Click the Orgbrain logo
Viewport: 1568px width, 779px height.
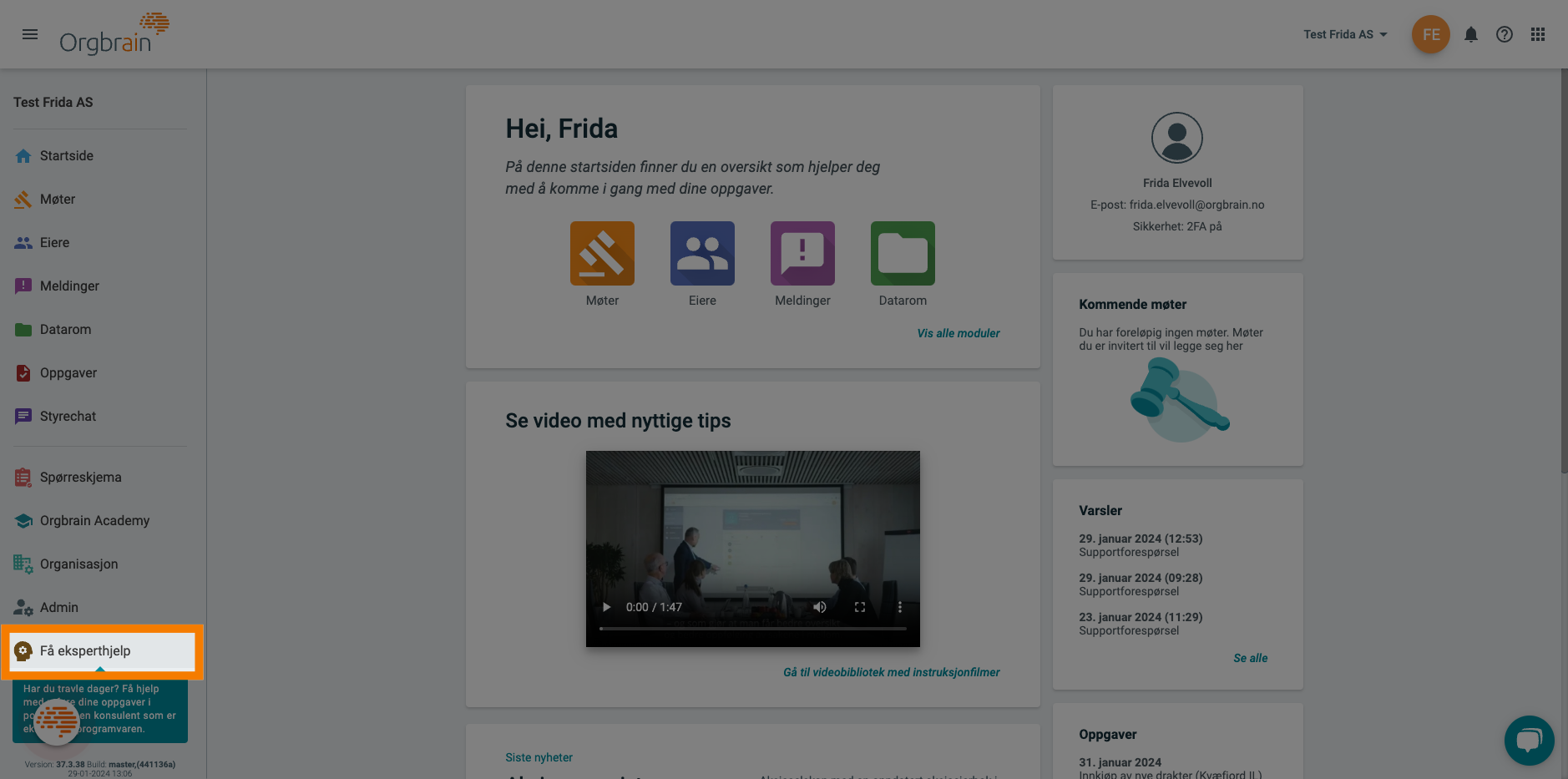(114, 34)
